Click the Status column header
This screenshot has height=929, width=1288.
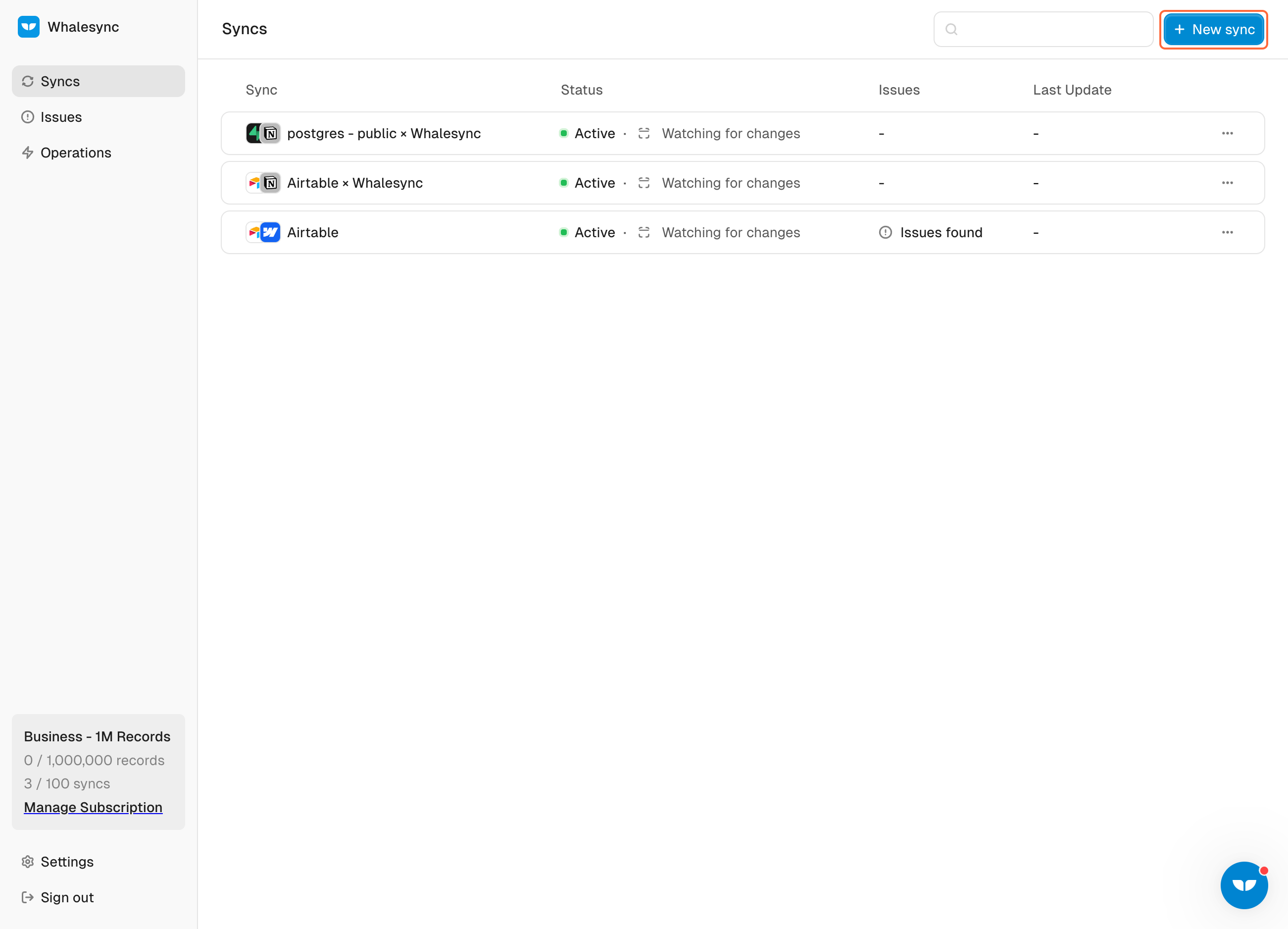tap(582, 90)
